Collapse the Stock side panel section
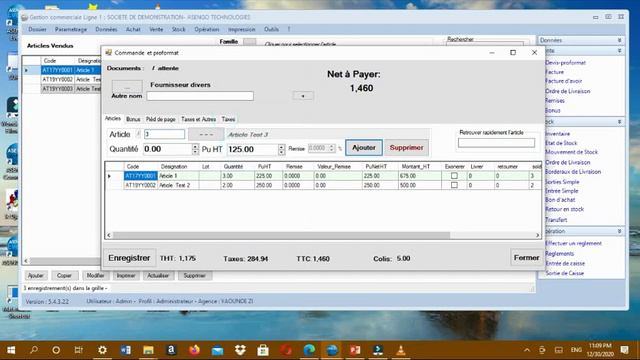This screenshot has width=640, height=360. point(619,122)
